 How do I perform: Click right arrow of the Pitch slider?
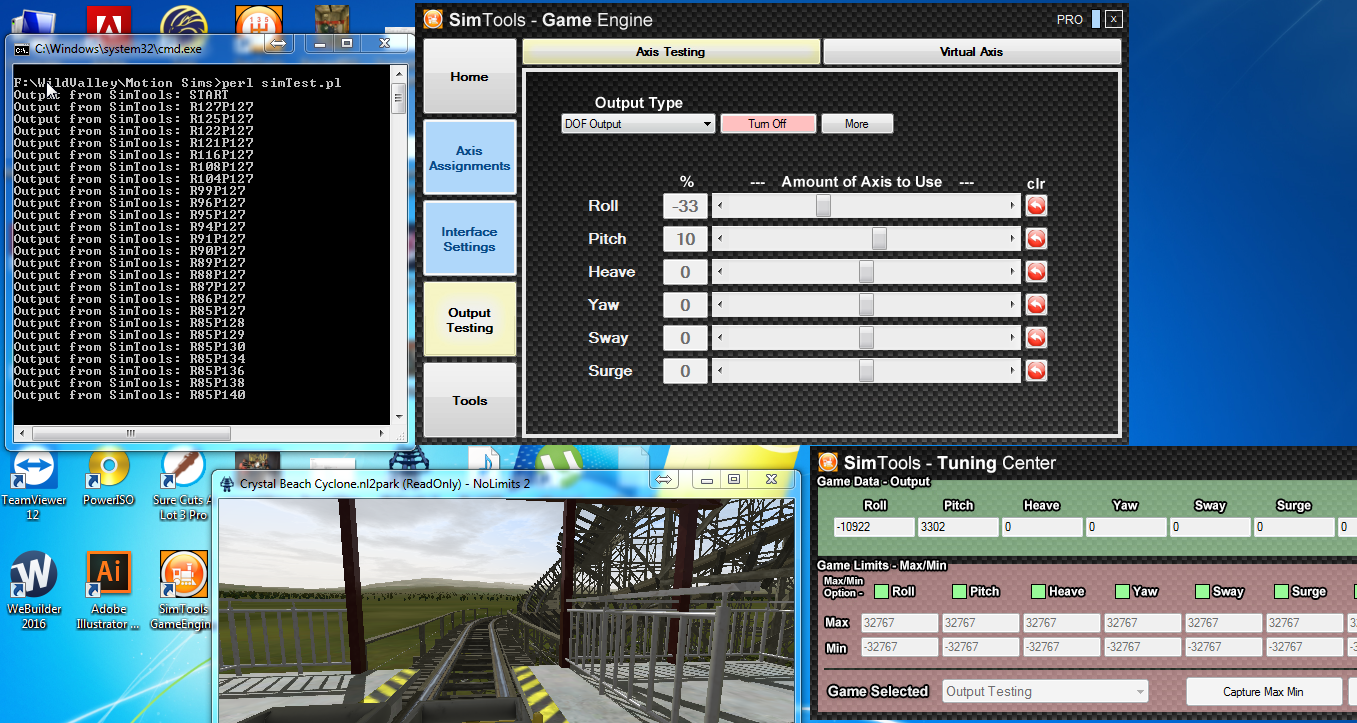[x=1014, y=239]
